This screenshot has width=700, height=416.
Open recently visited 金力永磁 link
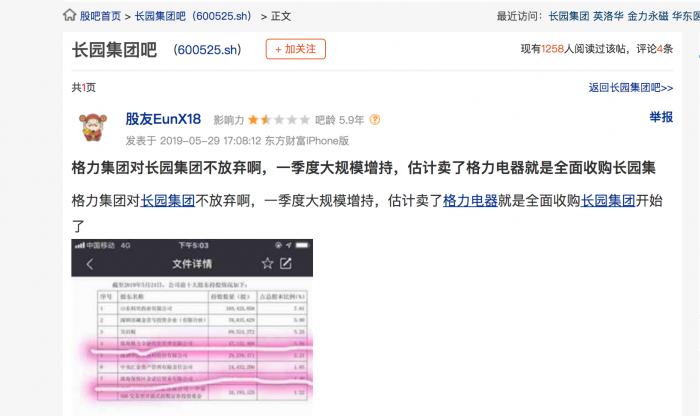(x=648, y=16)
